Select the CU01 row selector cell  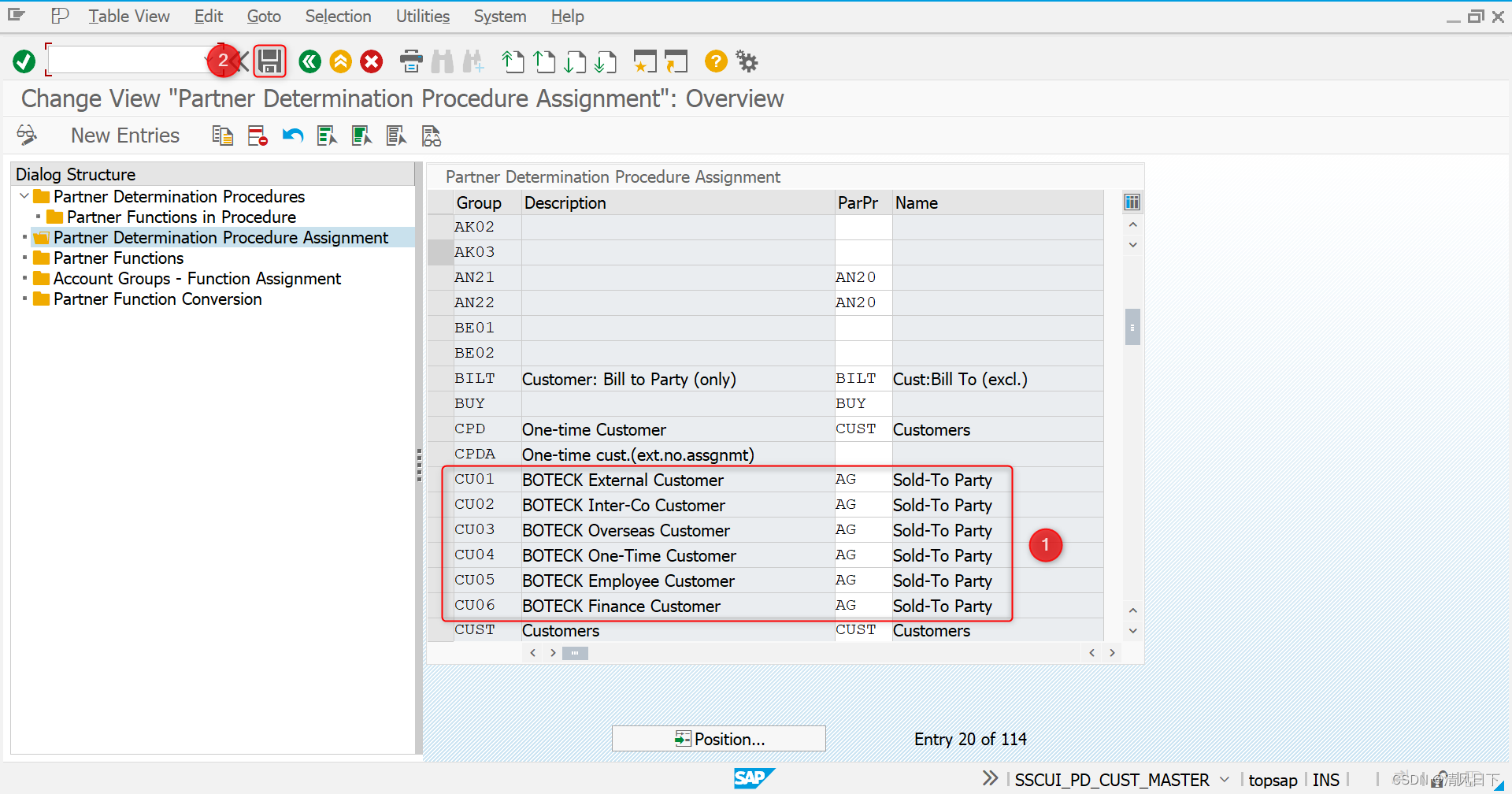coord(441,479)
